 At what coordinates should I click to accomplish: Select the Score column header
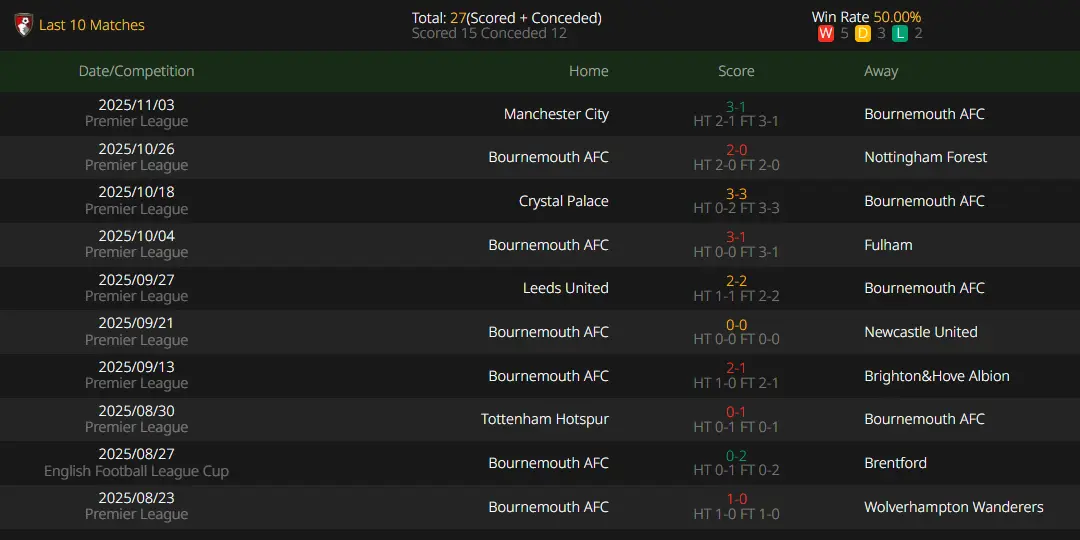click(736, 71)
